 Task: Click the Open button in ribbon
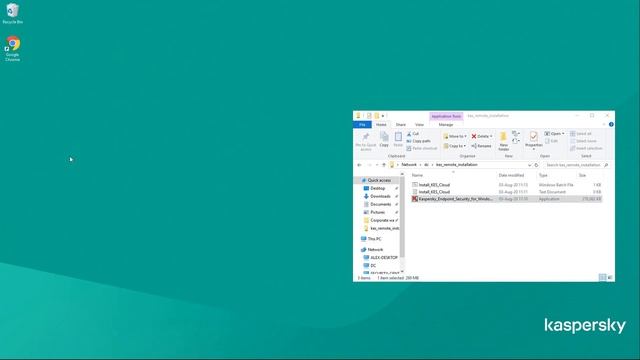pyautogui.click(x=554, y=133)
